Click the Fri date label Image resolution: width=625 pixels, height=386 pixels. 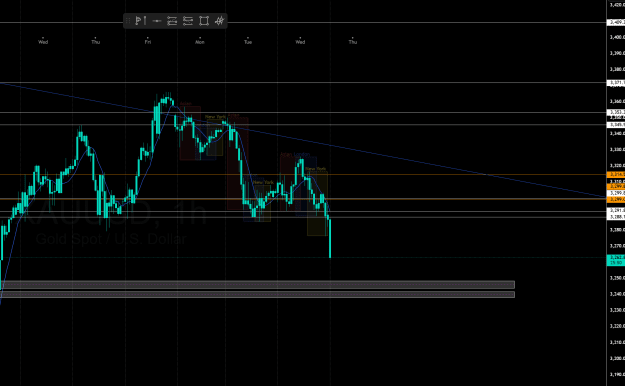147,42
